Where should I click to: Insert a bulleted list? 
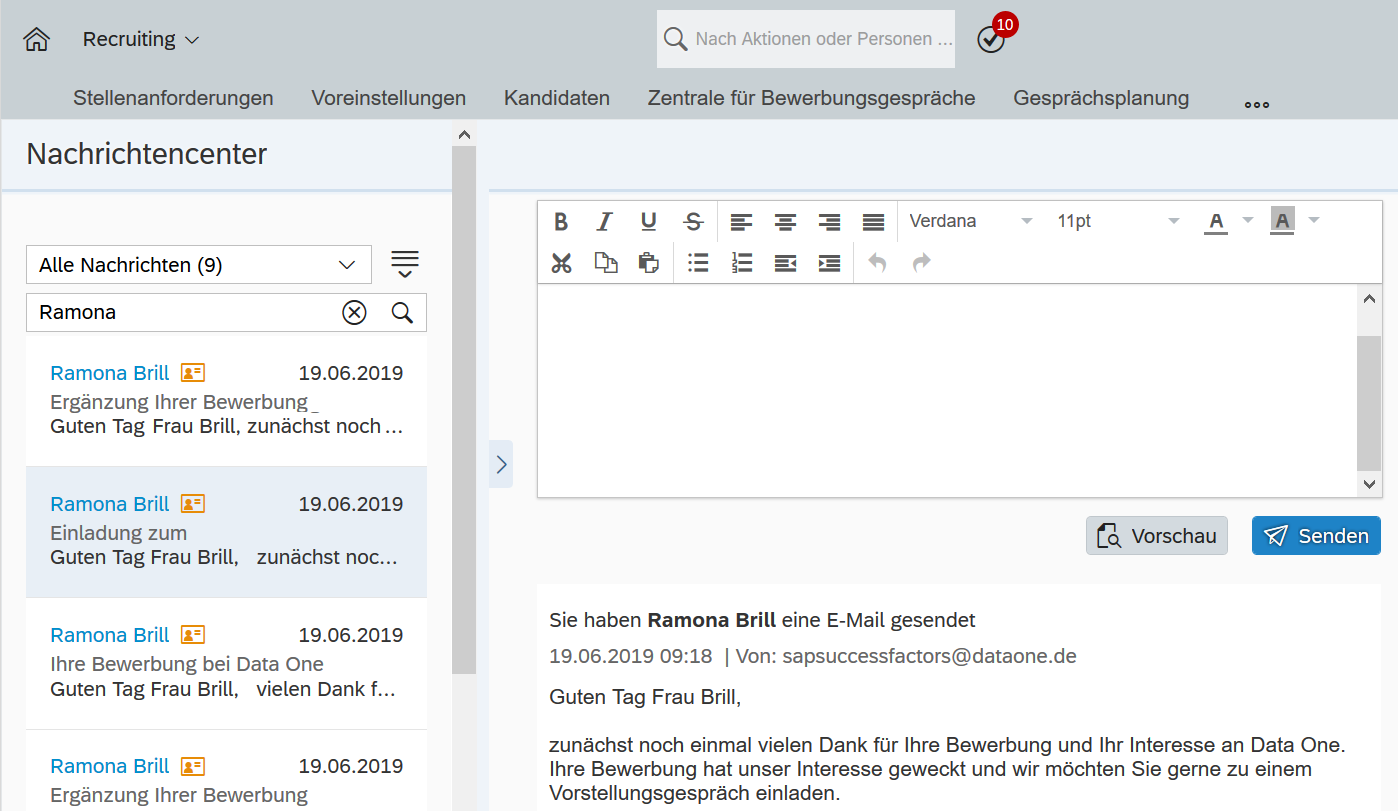click(x=698, y=263)
